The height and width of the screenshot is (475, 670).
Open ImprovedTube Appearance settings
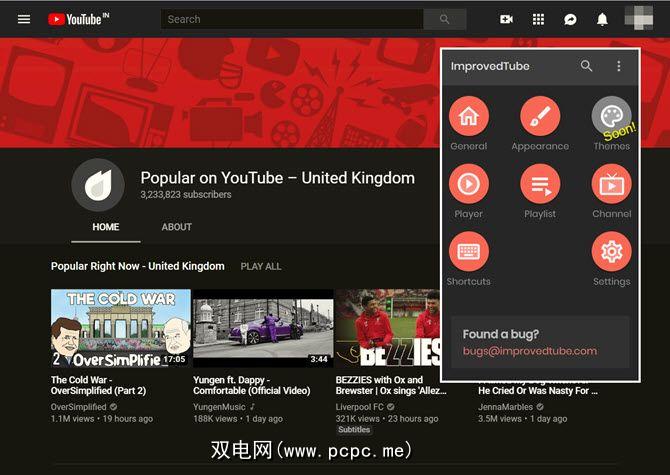[540, 116]
